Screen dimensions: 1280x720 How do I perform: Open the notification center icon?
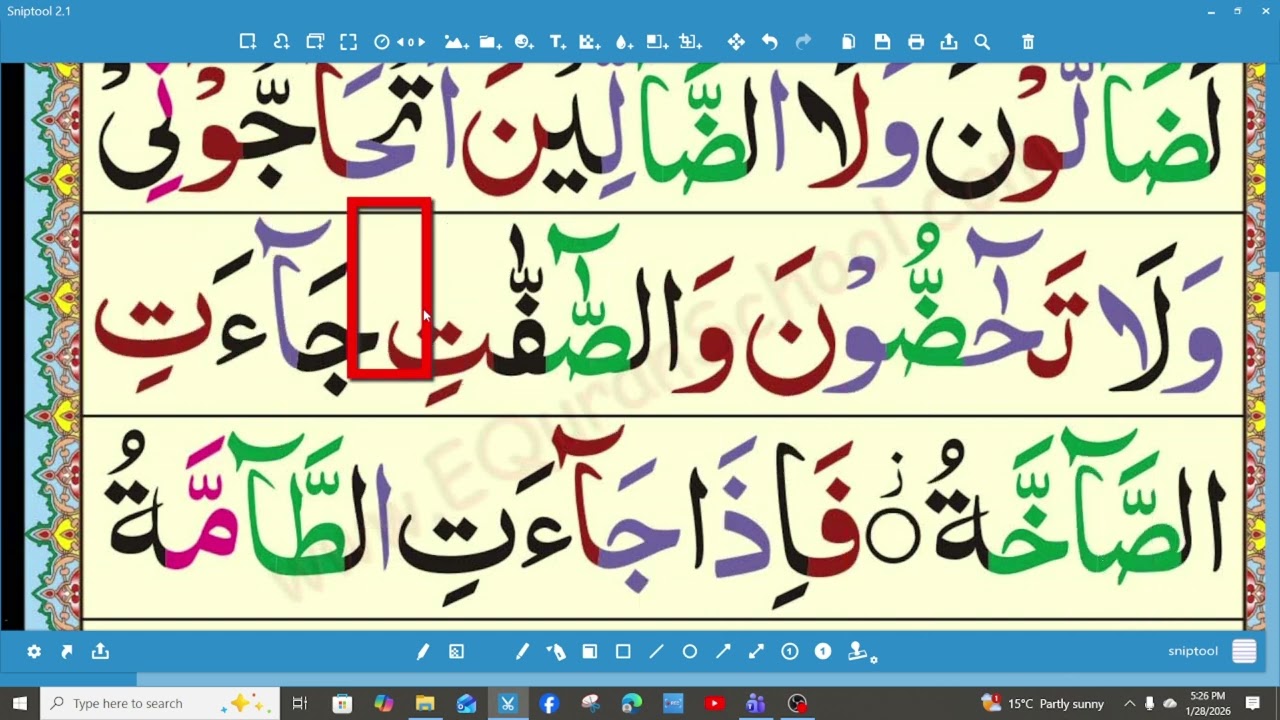click(x=1253, y=703)
